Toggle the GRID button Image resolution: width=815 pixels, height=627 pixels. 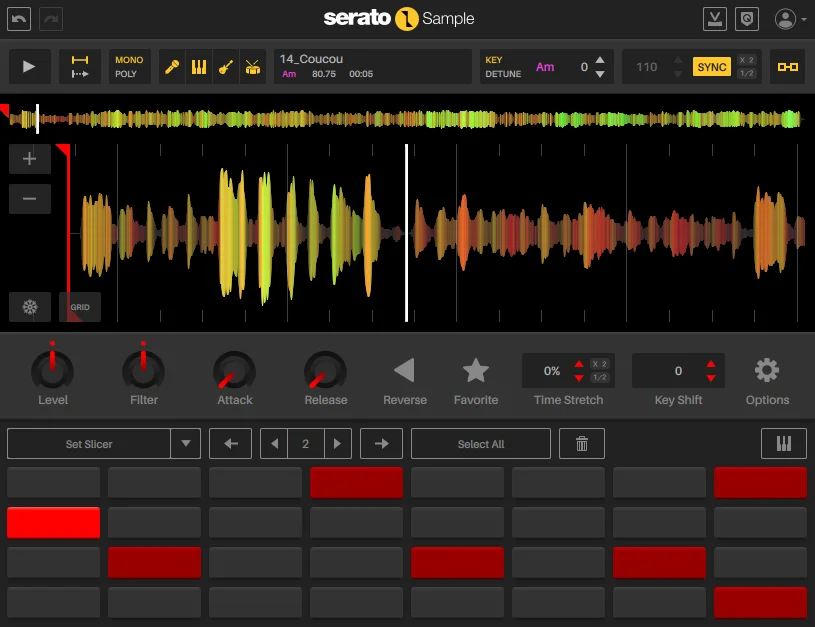80,307
